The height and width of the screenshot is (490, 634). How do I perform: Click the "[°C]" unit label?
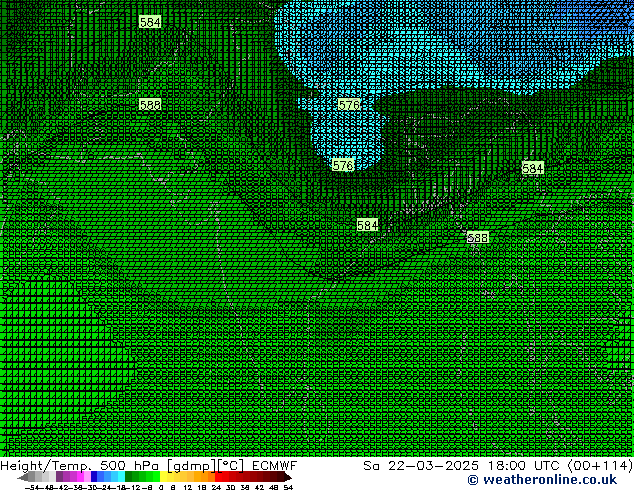[231, 466]
